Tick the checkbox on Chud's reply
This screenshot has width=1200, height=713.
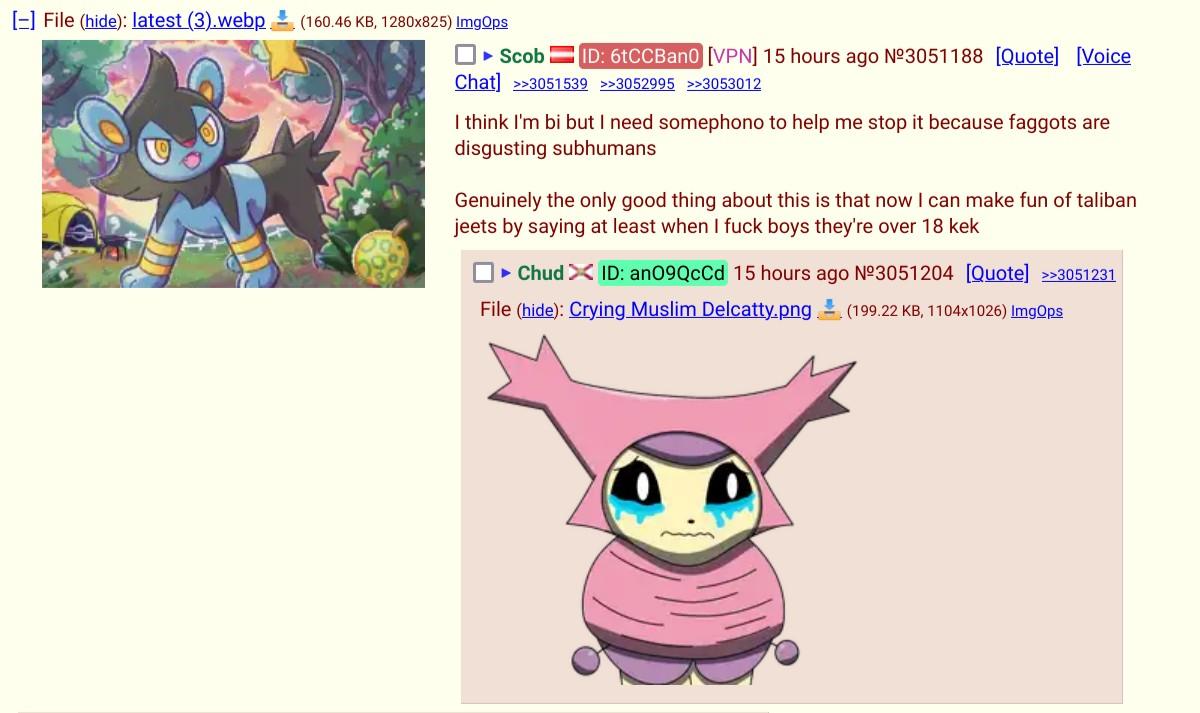click(483, 272)
